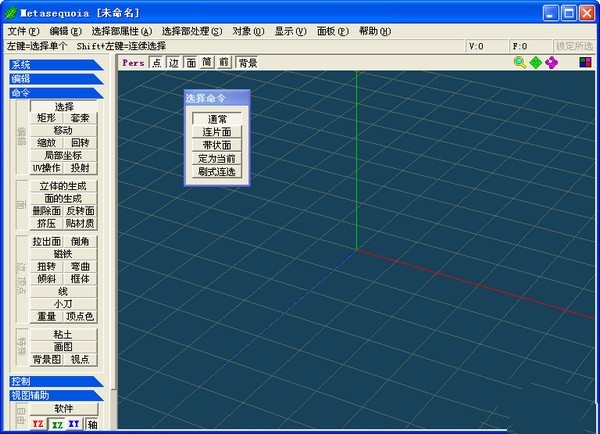600x434 pixels.
Task: Click the 弯曲 bend button
Action: tap(80, 266)
